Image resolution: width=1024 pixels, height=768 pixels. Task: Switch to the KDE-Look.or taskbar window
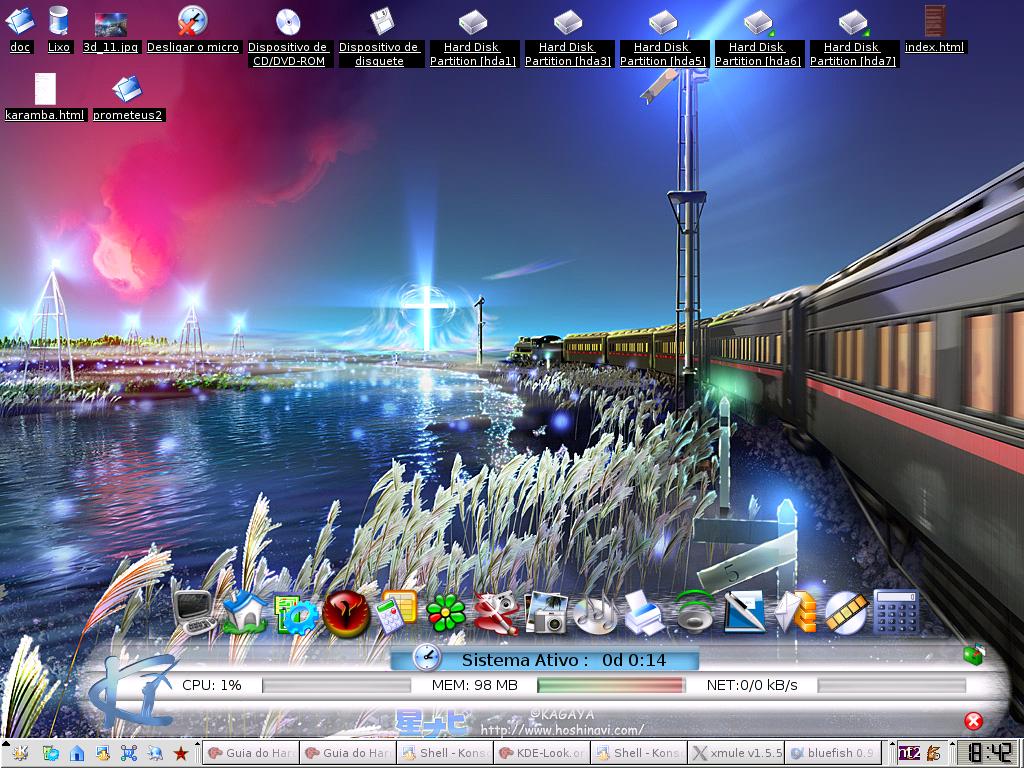click(x=541, y=753)
